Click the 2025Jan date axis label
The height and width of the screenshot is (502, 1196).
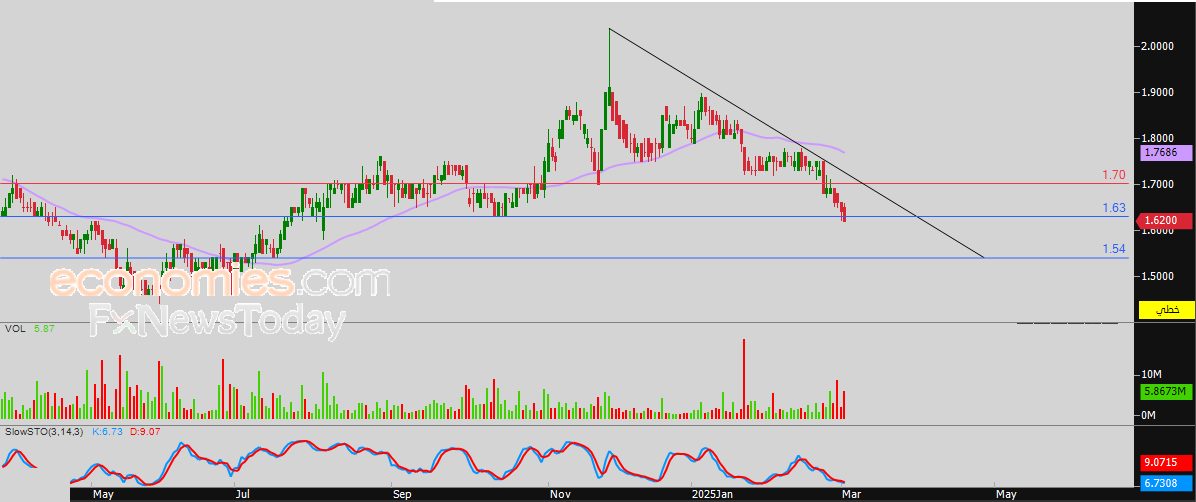click(x=714, y=494)
